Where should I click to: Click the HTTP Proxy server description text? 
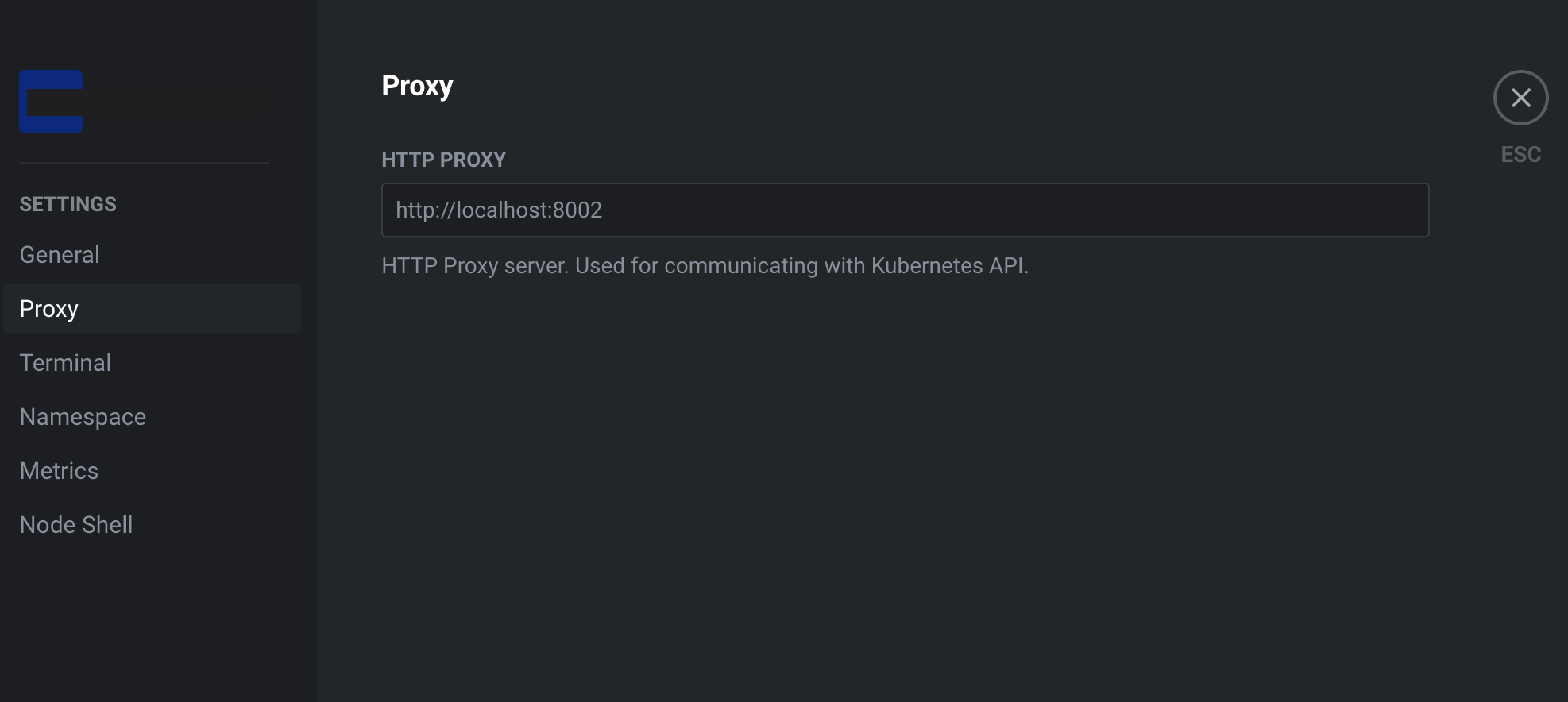pos(705,265)
